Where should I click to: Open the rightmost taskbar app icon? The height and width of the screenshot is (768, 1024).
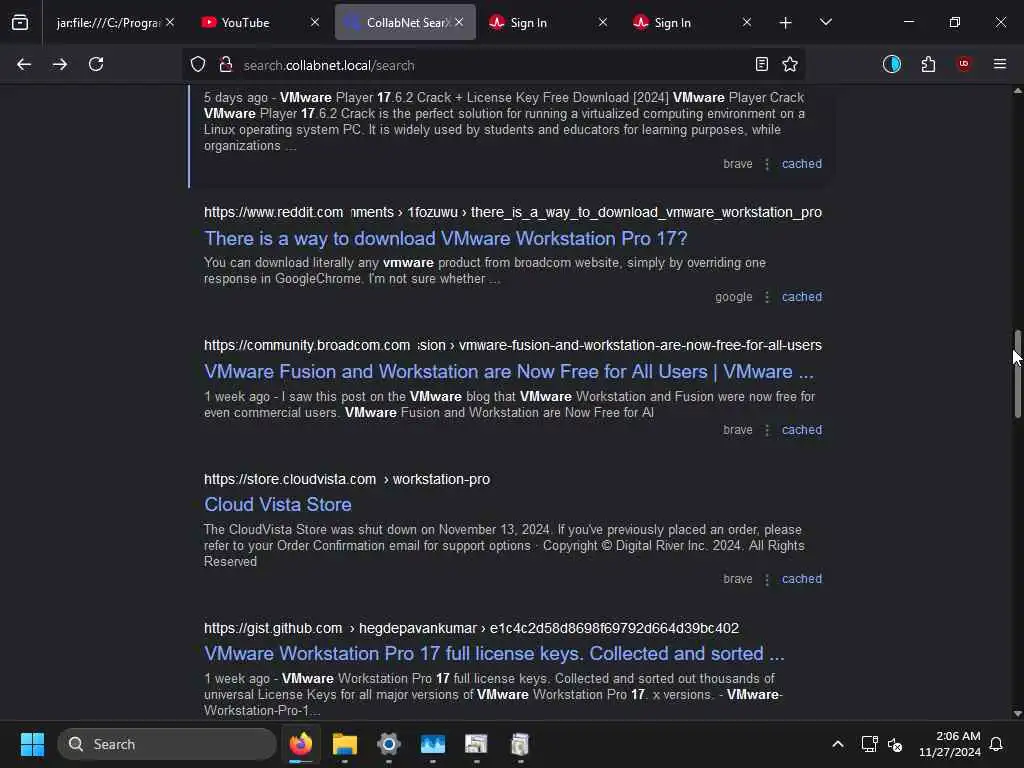tap(520, 744)
